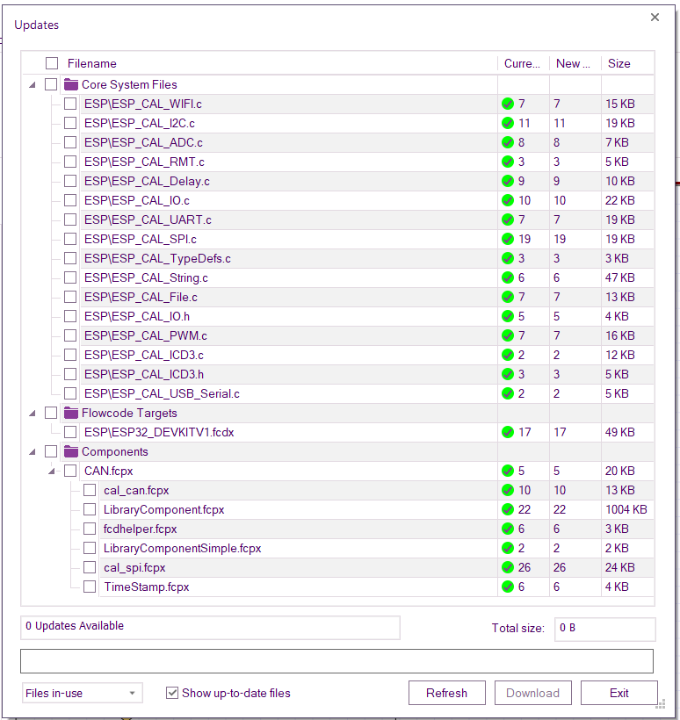The image size is (680, 720).
Task: Click the Core System Files folder icon
Action: click(71, 85)
